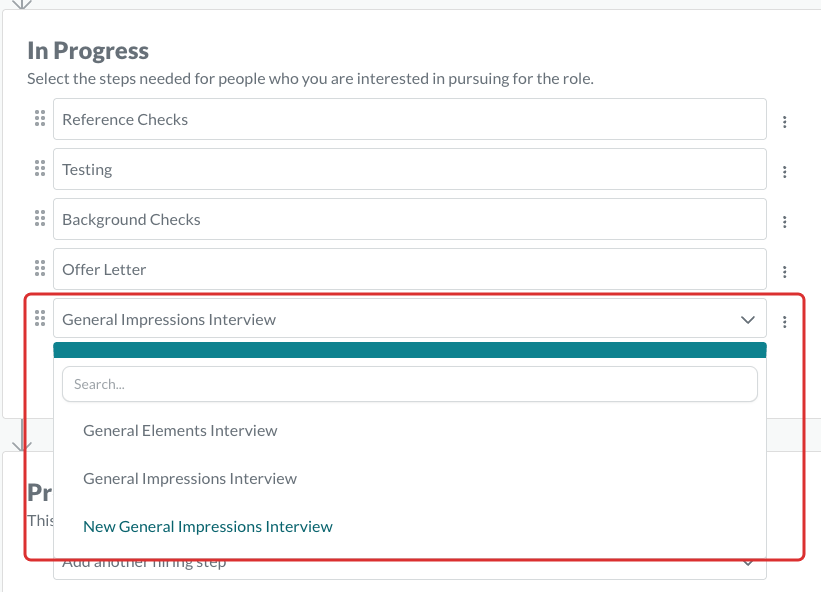
Task: Click the Search field in dropdown
Action: (x=409, y=384)
